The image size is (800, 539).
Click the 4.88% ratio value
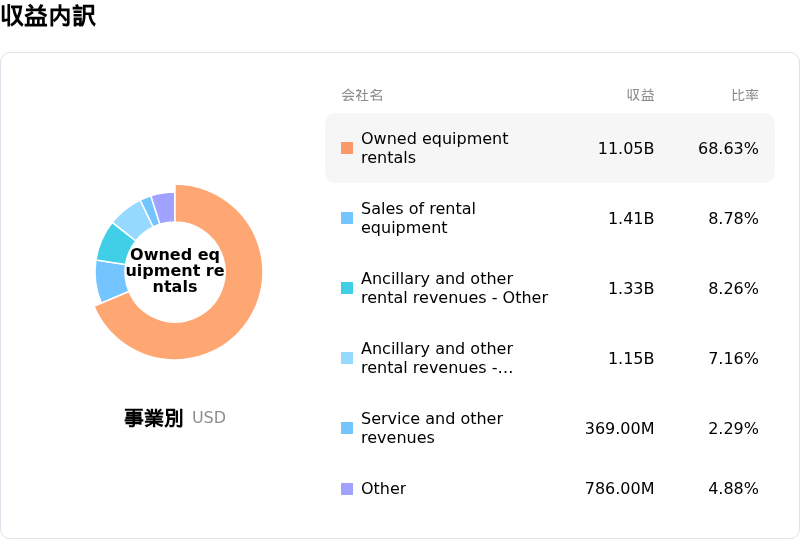coord(733,488)
